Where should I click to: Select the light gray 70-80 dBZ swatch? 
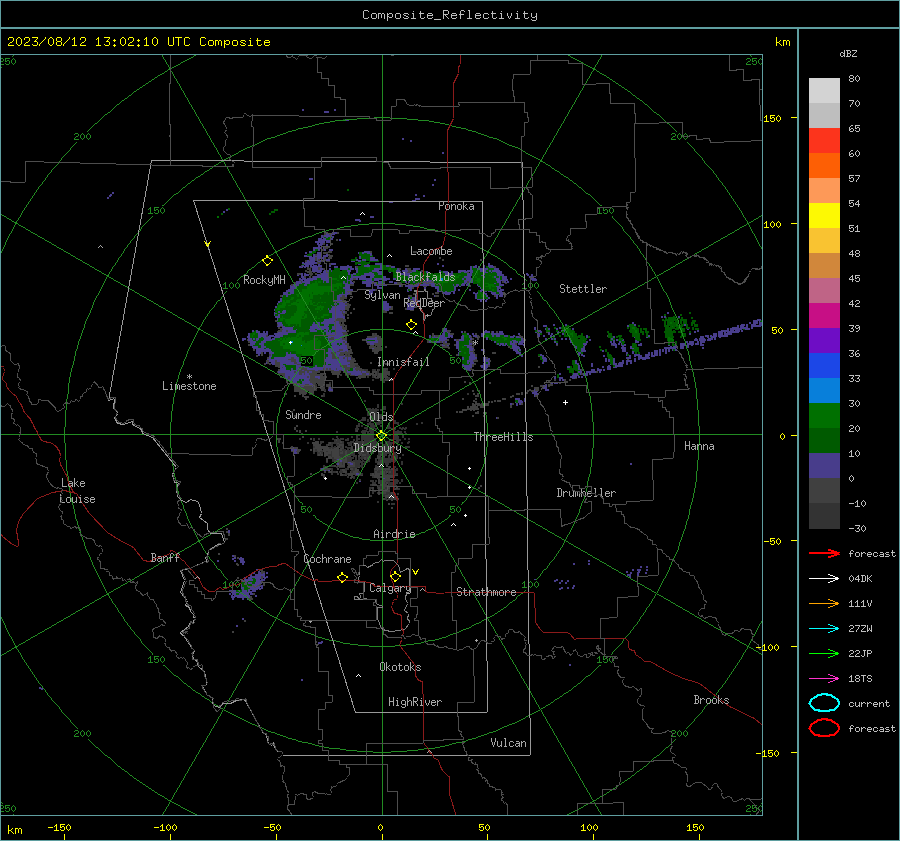[x=824, y=91]
